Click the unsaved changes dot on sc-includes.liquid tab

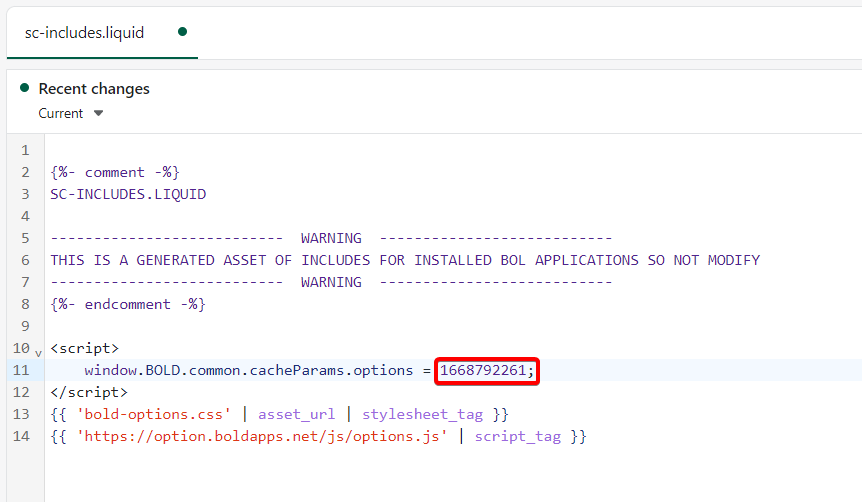[x=183, y=32]
